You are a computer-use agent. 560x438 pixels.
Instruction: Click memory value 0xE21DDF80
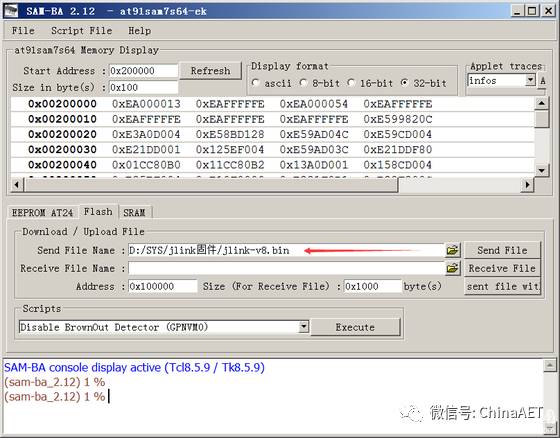click(398, 149)
